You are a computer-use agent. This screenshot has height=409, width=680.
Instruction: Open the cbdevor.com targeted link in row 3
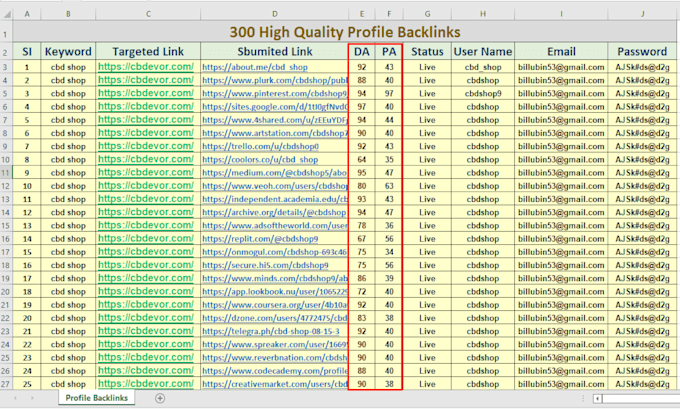tap(146, 67)
